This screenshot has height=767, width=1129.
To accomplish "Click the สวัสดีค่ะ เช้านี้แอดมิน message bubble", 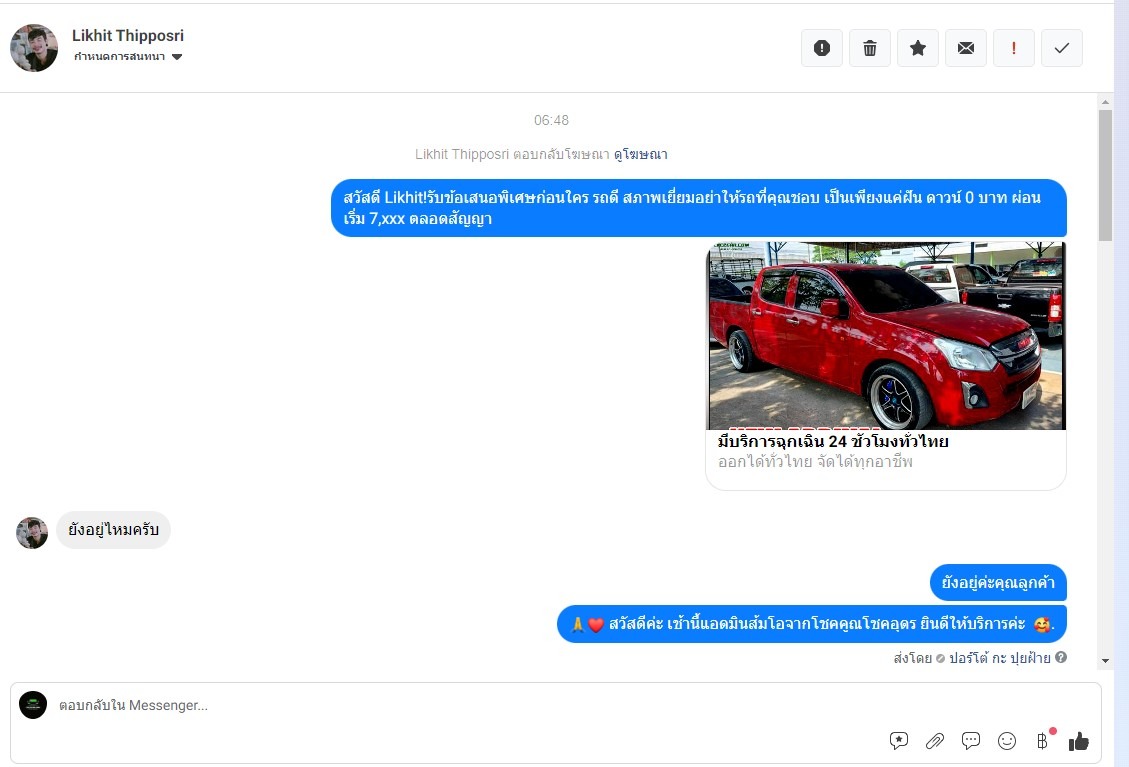I will tap(811, 624).
